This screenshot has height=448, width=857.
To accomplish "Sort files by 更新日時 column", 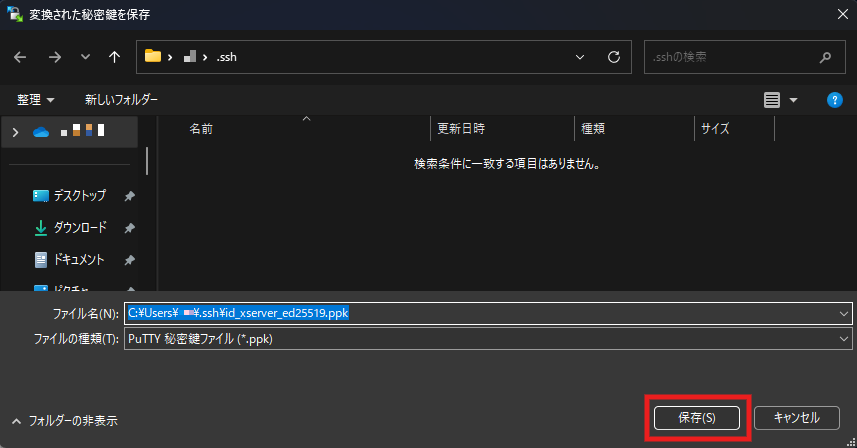I will (x=461, y=129).
